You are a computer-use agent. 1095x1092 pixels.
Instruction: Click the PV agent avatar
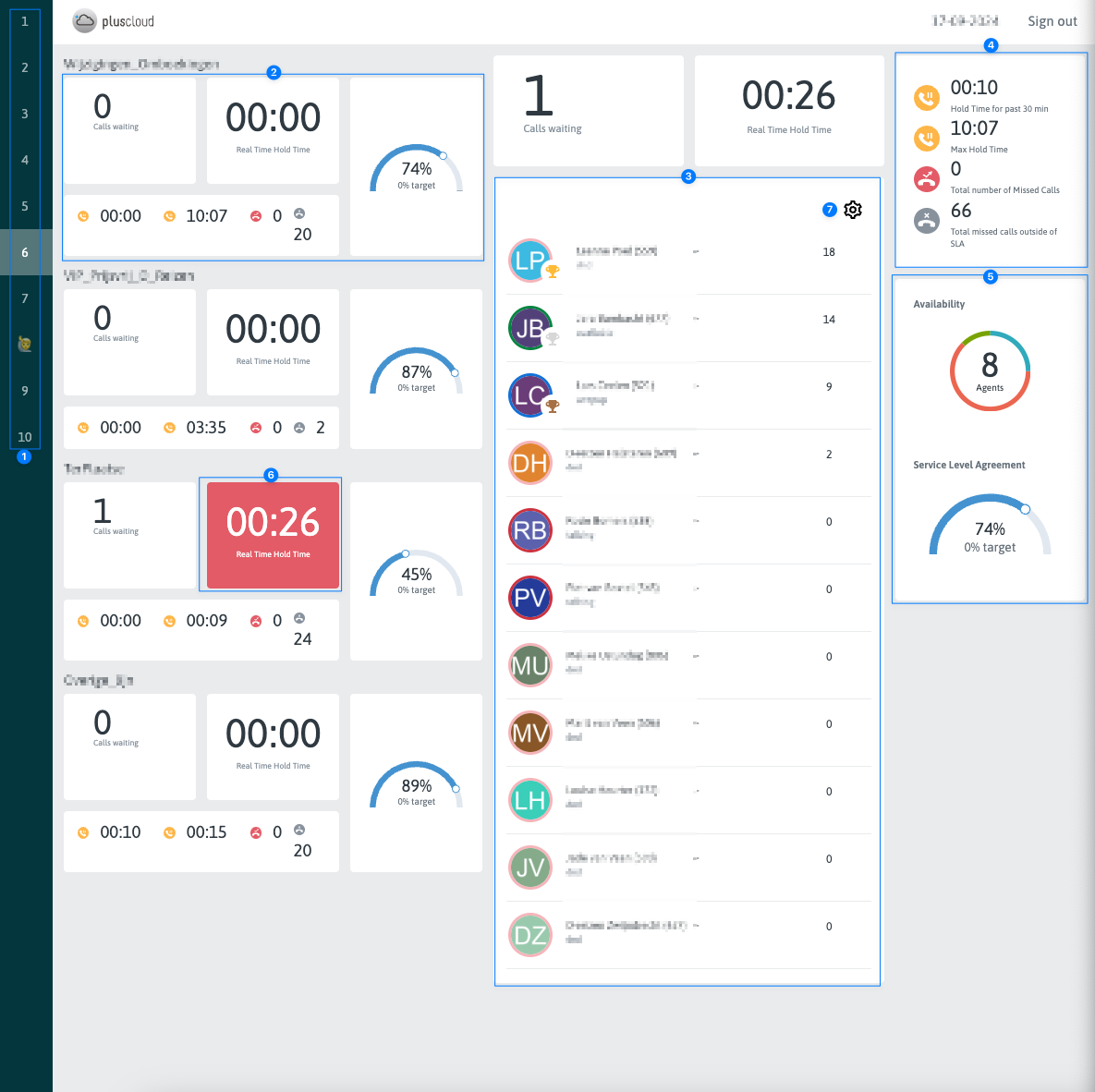tap(529, 598)
